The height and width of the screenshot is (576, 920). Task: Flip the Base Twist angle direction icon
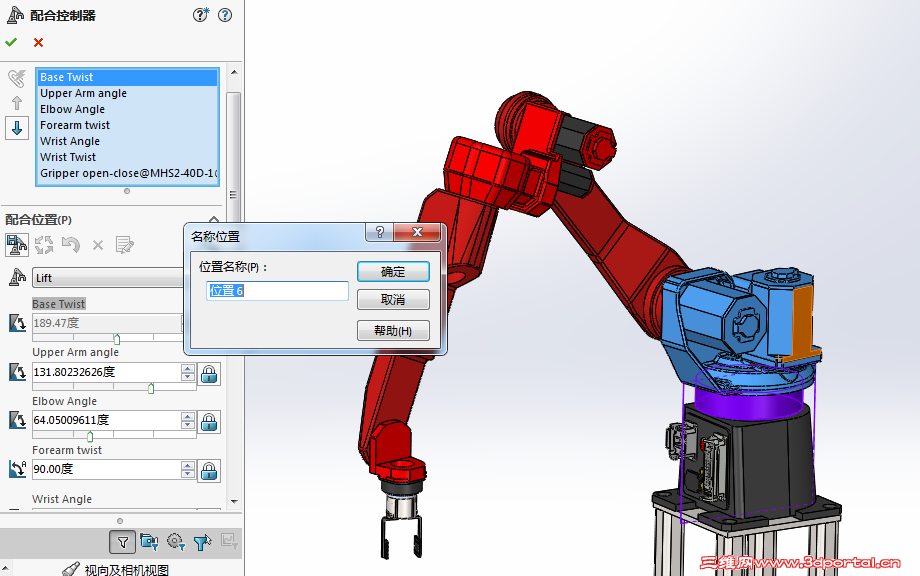[x=18, y=323]
